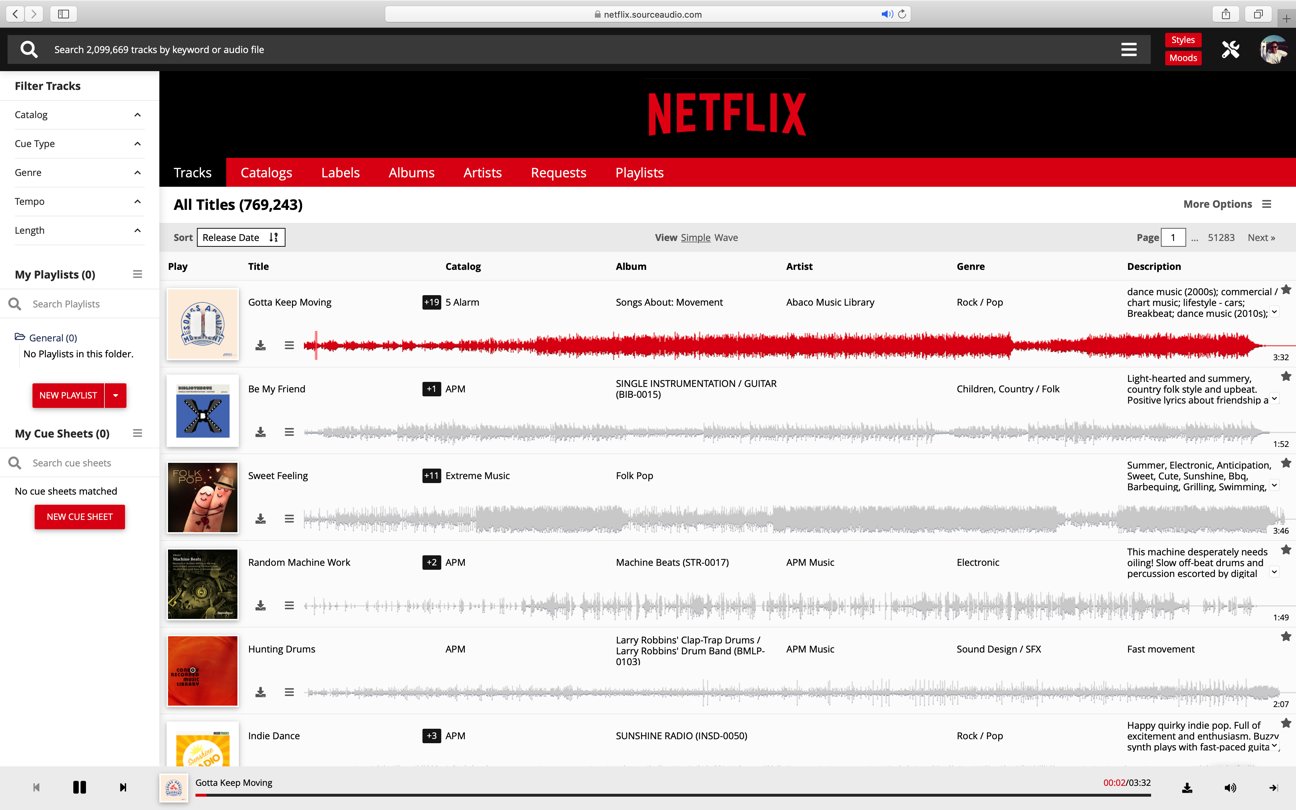Click Sweet Feeling album art thumbnail
Image resolution: width=1296 pixels, height=810 pixels.
coord(203,498)
